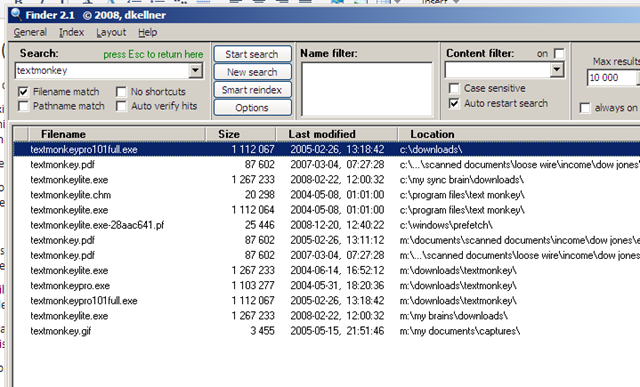Viewport: 640px width, 387px height.
Task: Open the Index menu
Action: (71, 32)
